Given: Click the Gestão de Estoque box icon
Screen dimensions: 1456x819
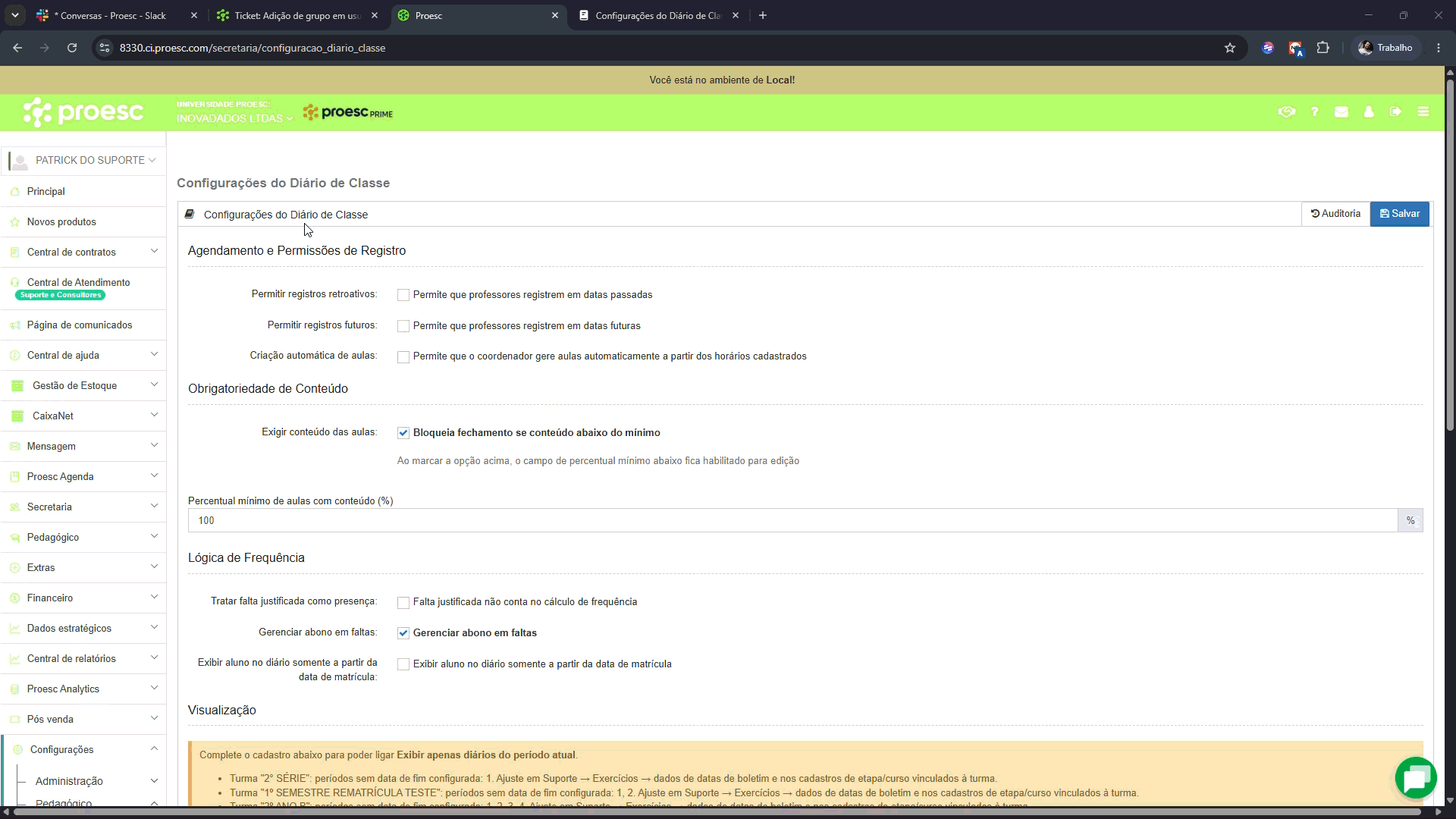Looking at the screenshot, I should pyautogui.click(x=17, y=386).
